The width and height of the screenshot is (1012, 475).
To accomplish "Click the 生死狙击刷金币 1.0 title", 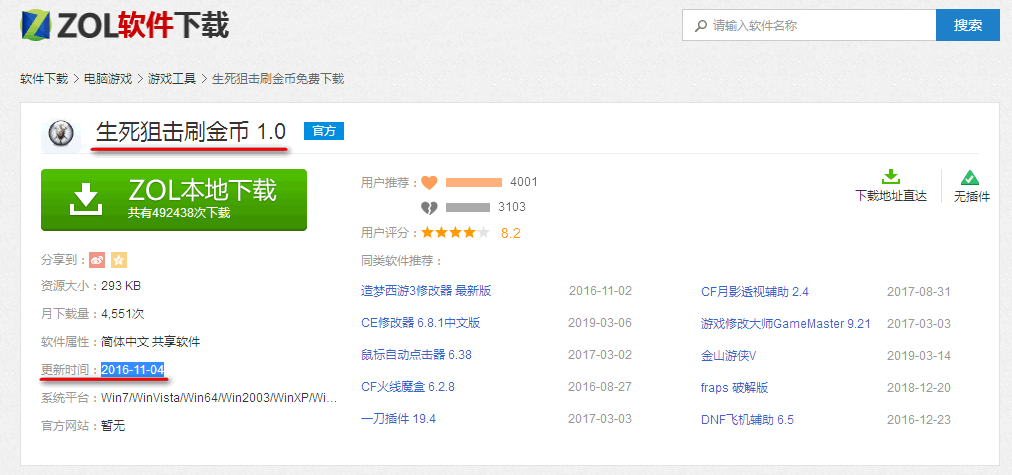I will [x=190, y=132].
